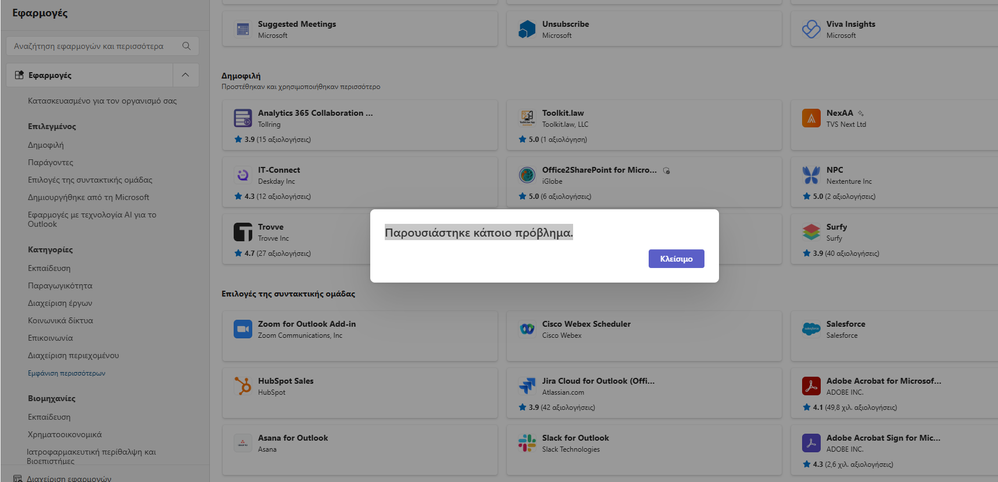Close the error dialog with Κλείσιμο
The height and width of the screenshot is (482, 998).
tap(676, 259)
